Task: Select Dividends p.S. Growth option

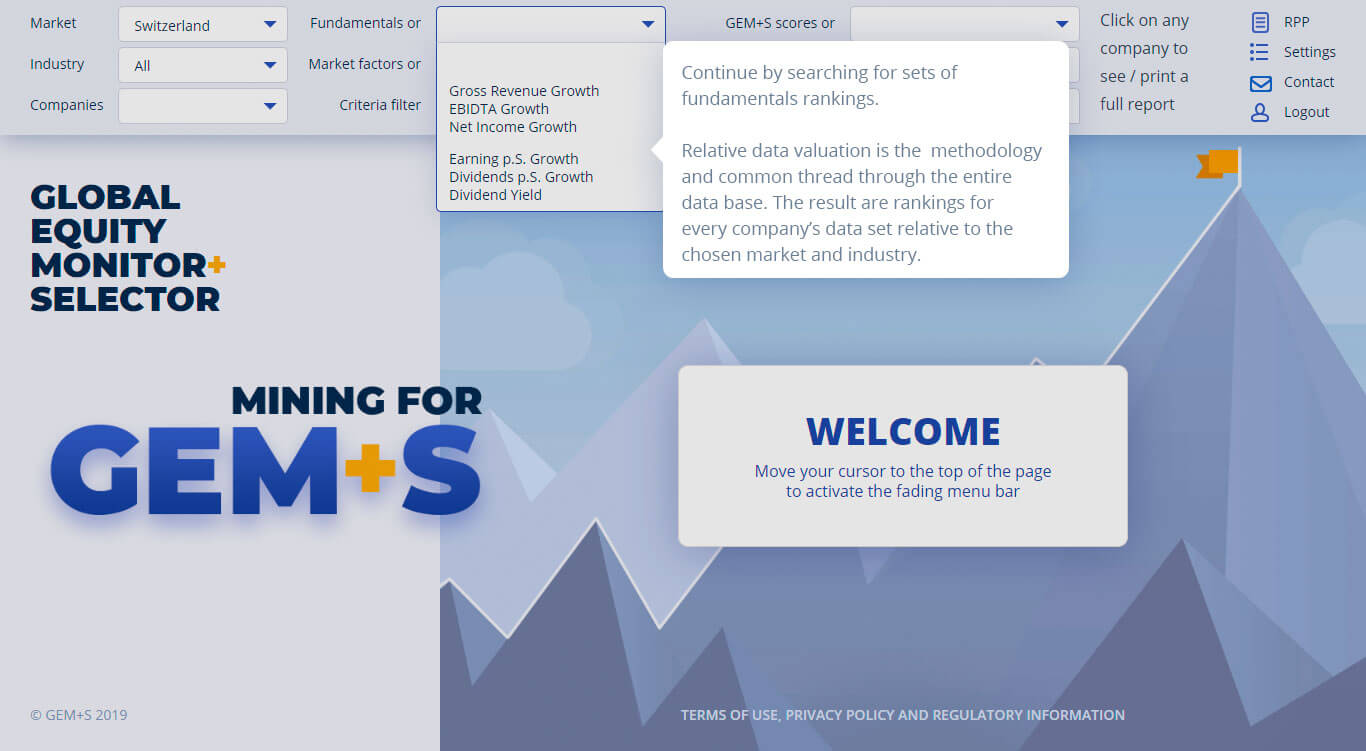Action: (521, 177)
